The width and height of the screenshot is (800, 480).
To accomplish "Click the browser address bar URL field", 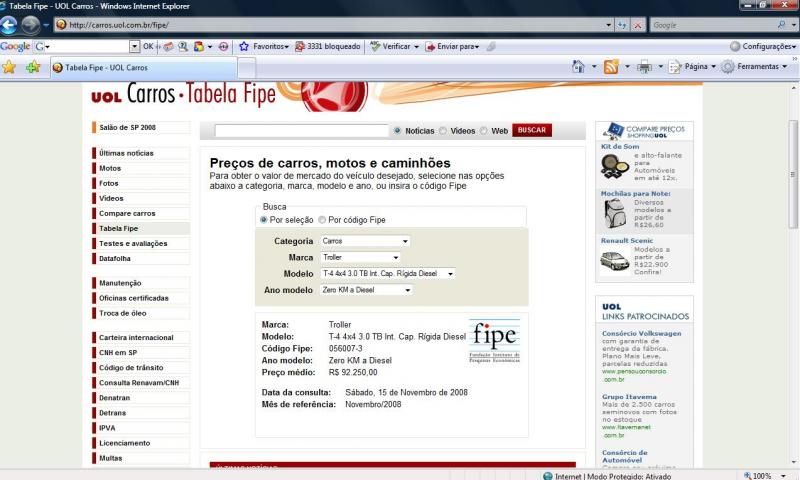I will coord(334,24).
